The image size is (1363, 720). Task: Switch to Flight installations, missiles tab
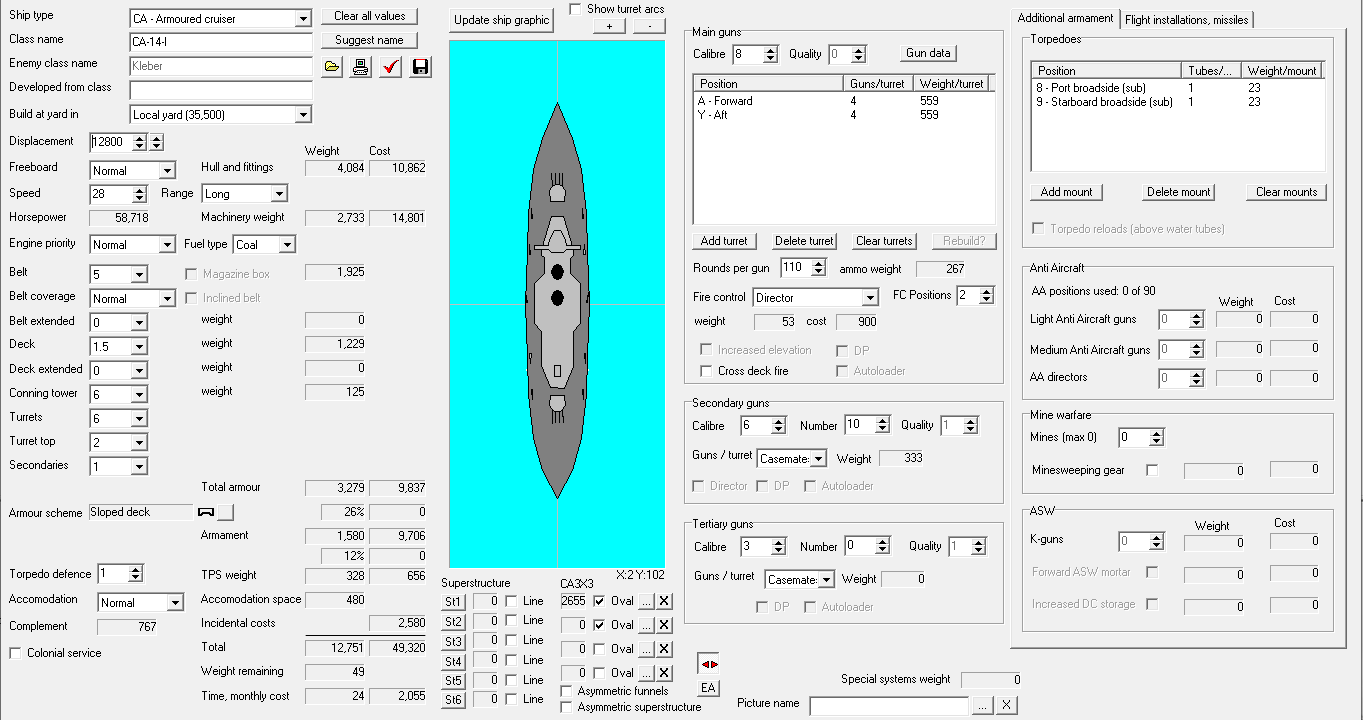click(1186, 19)
